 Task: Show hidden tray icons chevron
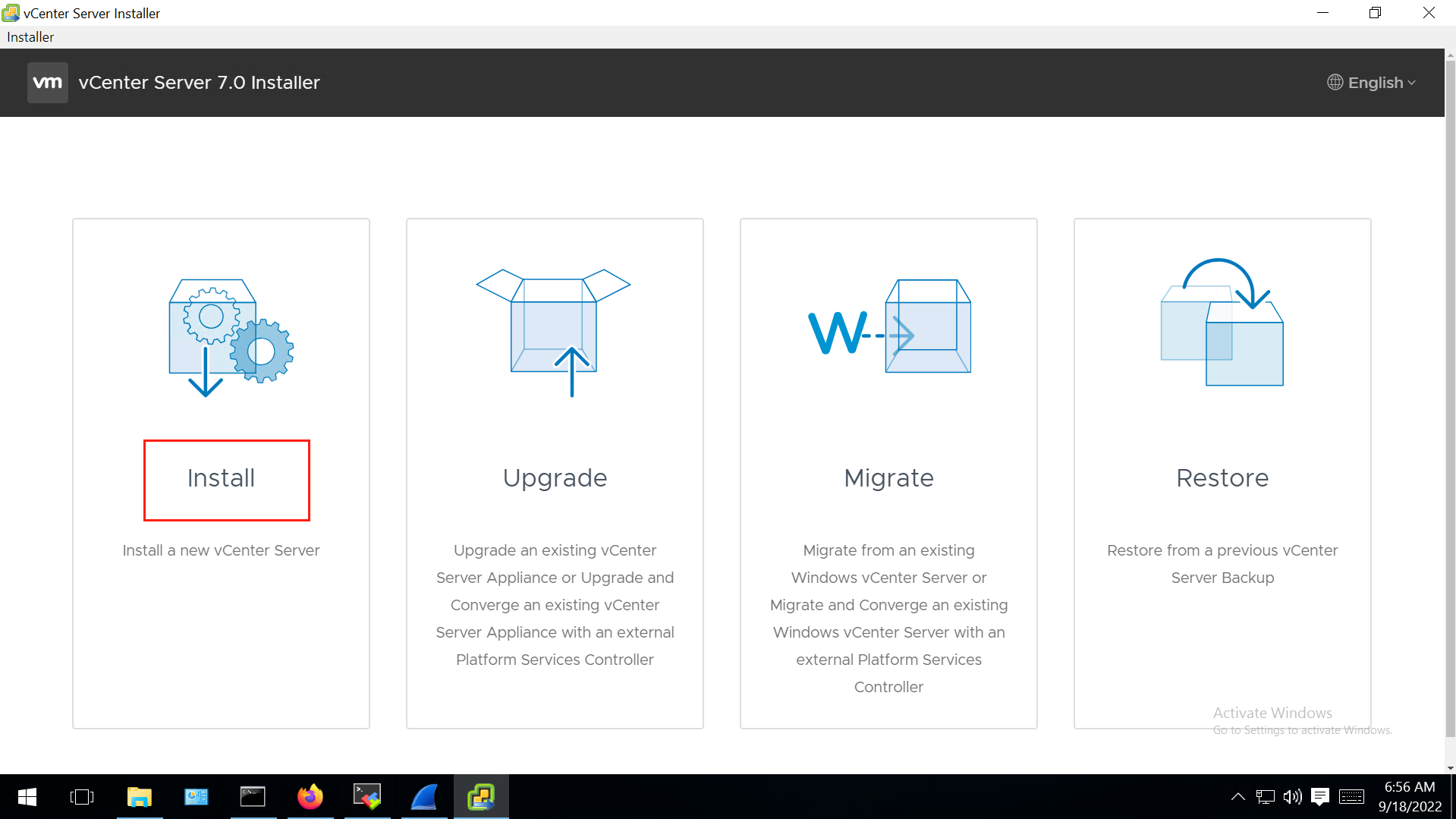[x=1237, y=796]
